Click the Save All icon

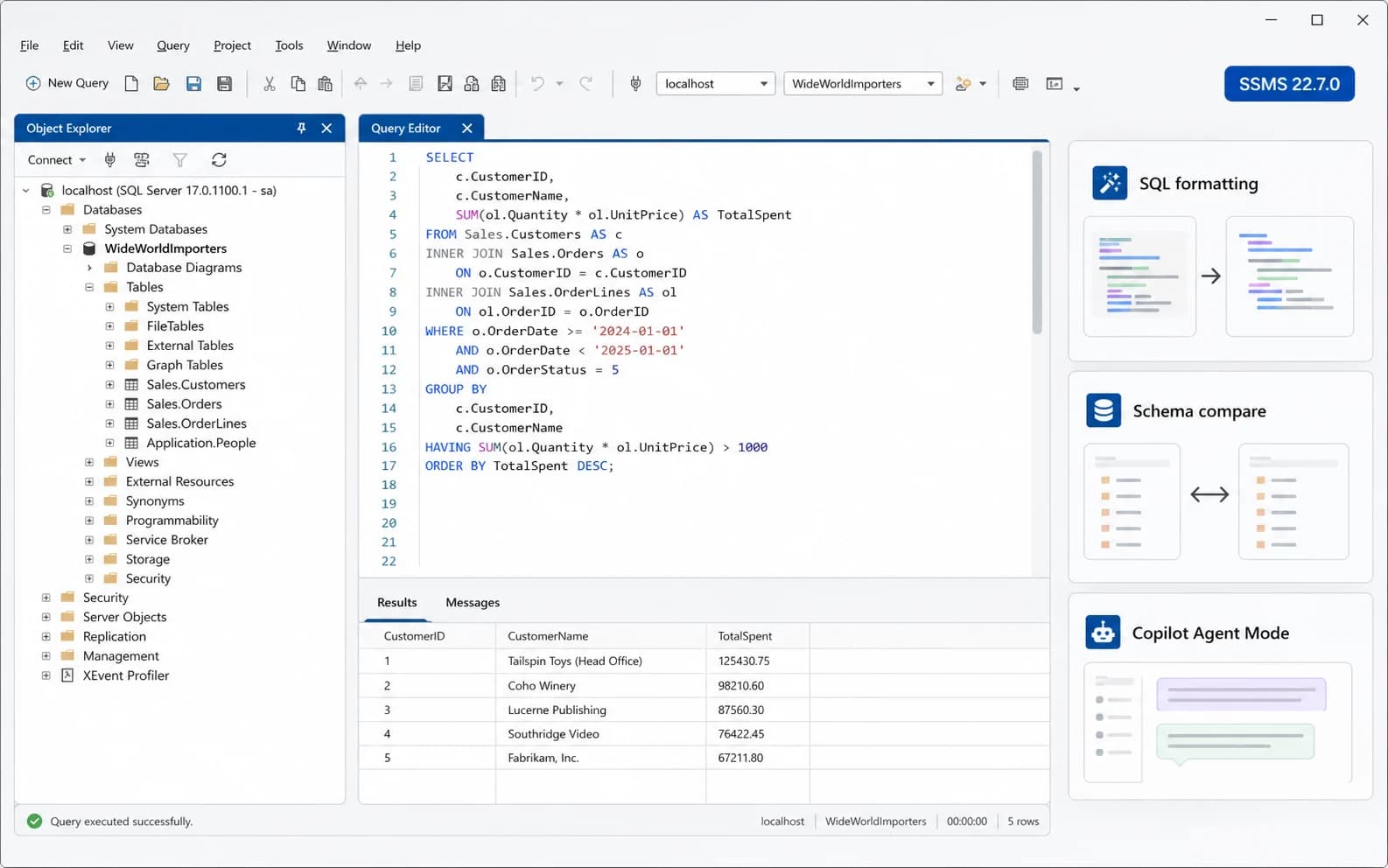point(225,83)
